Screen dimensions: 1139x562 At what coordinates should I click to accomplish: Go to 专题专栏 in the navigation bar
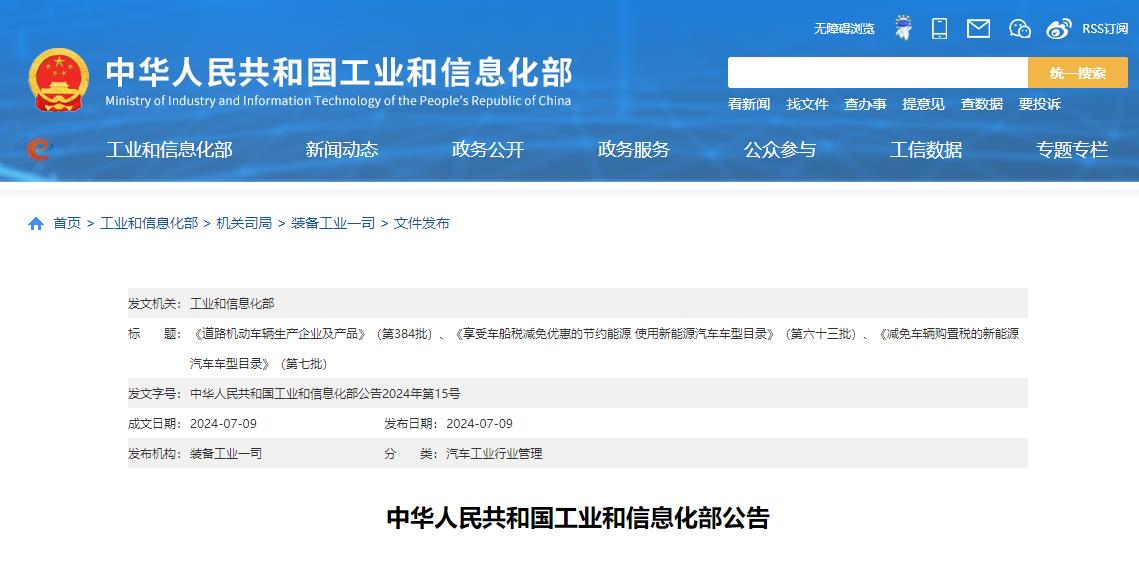click(x=1072, y=150)
